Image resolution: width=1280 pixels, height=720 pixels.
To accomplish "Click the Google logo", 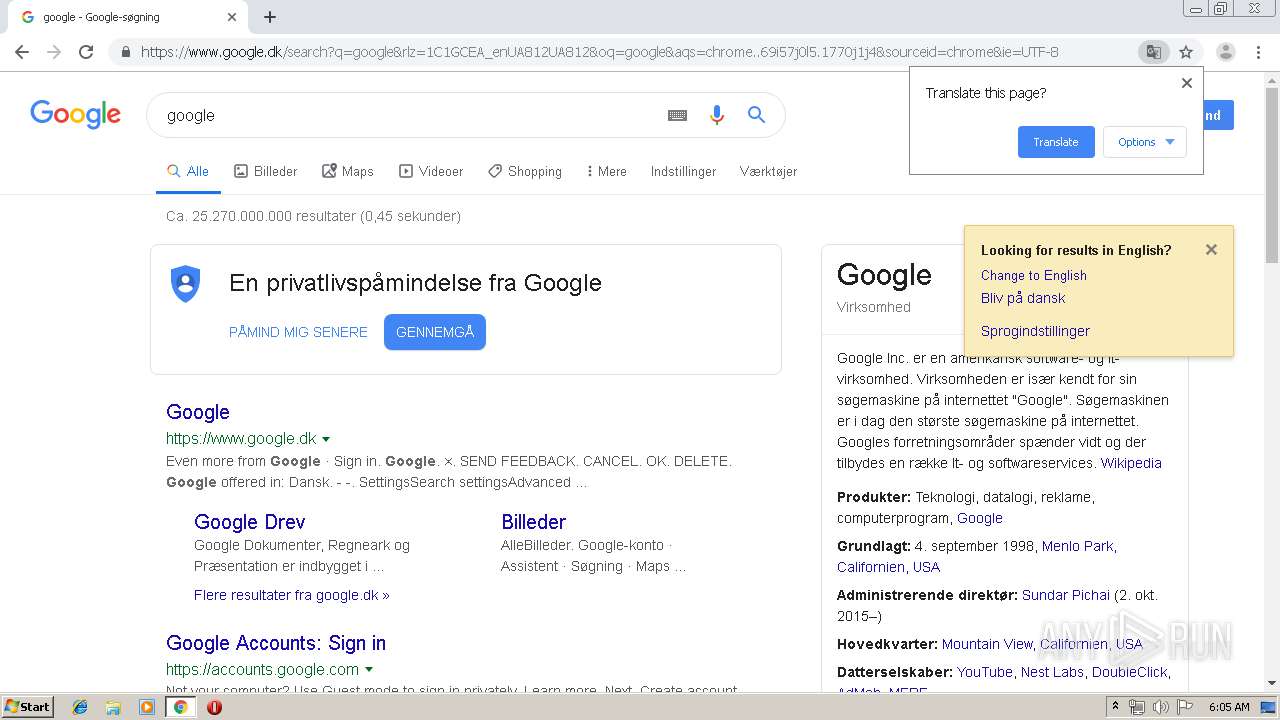I will tap(75, 114).
